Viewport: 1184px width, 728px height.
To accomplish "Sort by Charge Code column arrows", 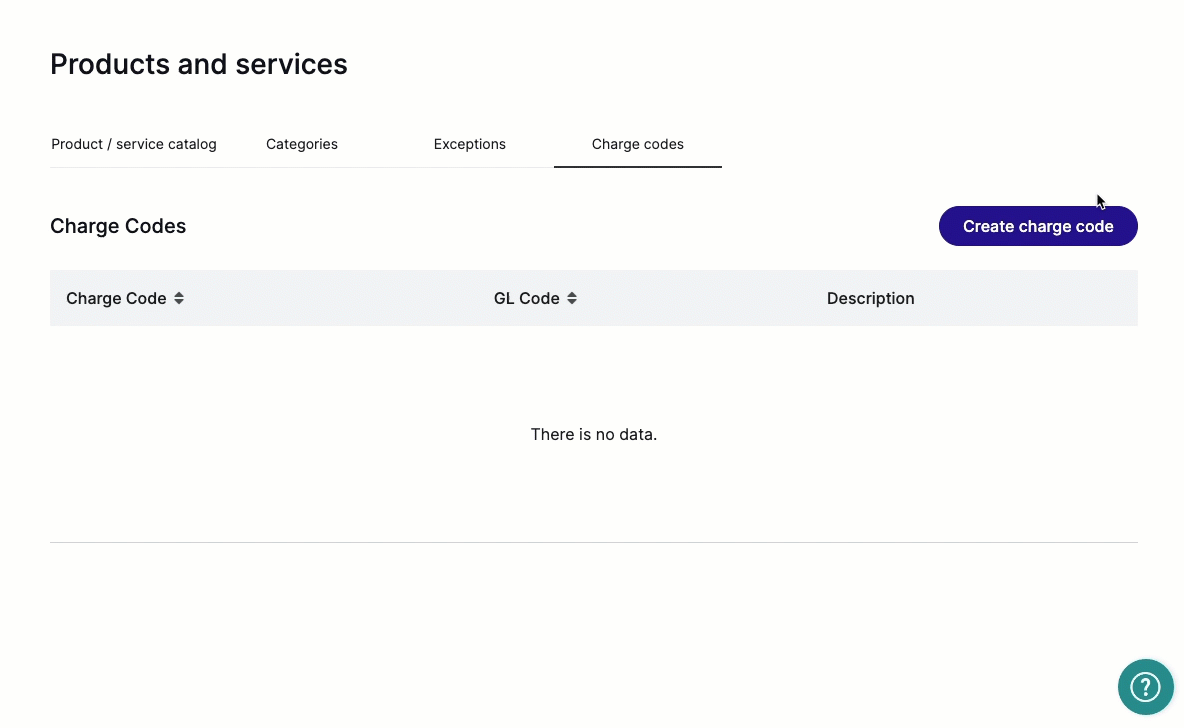I will click(x=179, y=298).
